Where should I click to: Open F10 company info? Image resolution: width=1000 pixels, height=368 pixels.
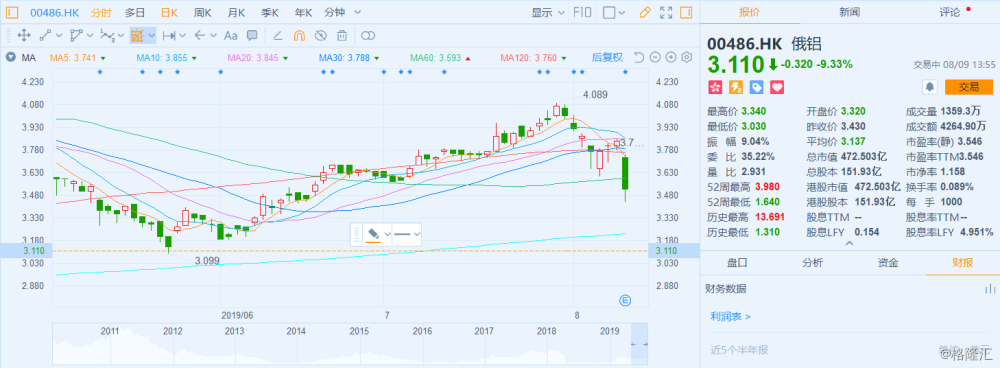click(582, 12)
